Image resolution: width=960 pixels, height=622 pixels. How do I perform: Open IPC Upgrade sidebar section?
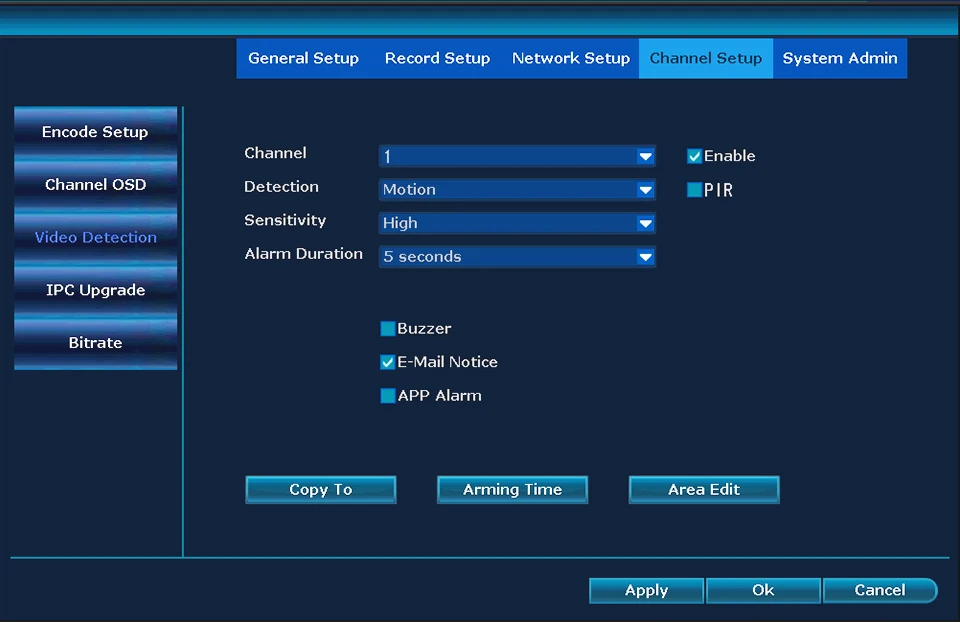96,290
